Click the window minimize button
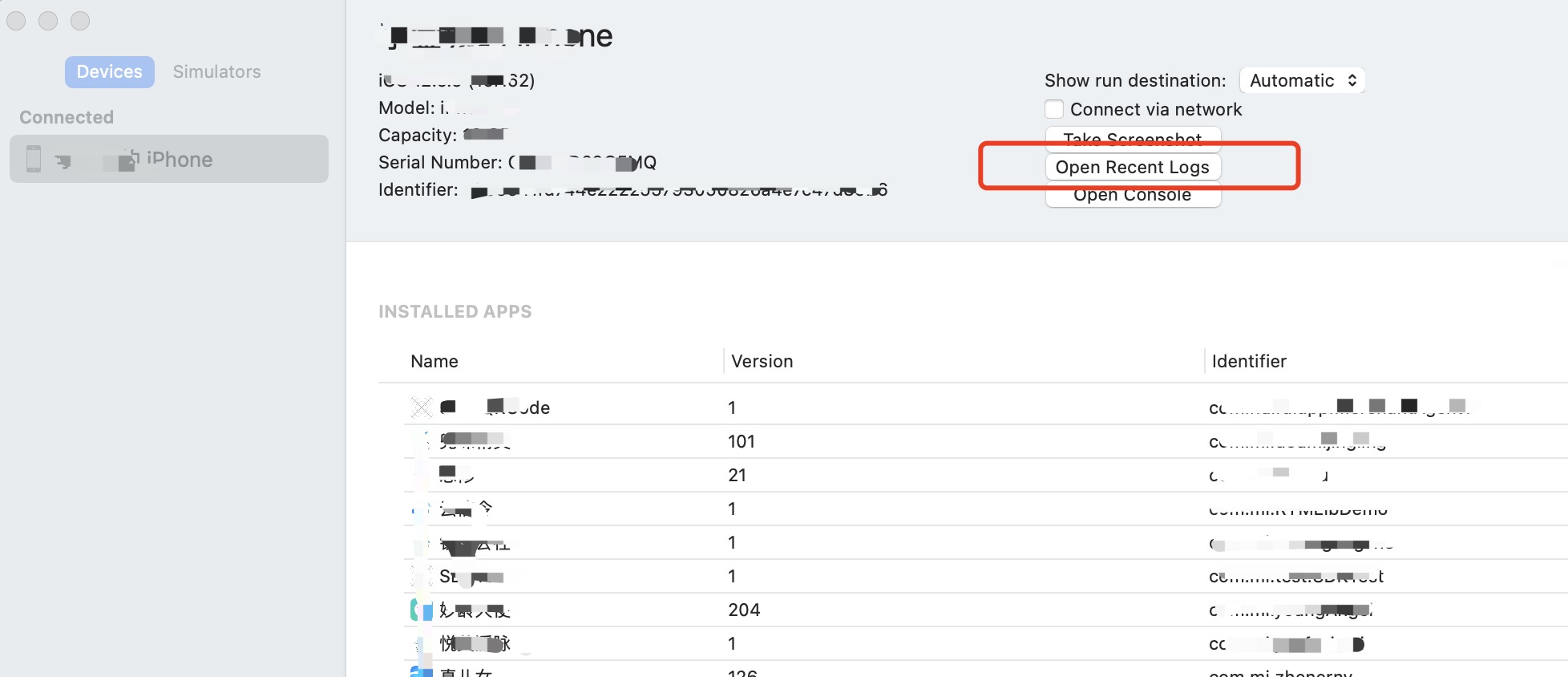This screenshot has width=1568, height=677. (x=48, y=21)
